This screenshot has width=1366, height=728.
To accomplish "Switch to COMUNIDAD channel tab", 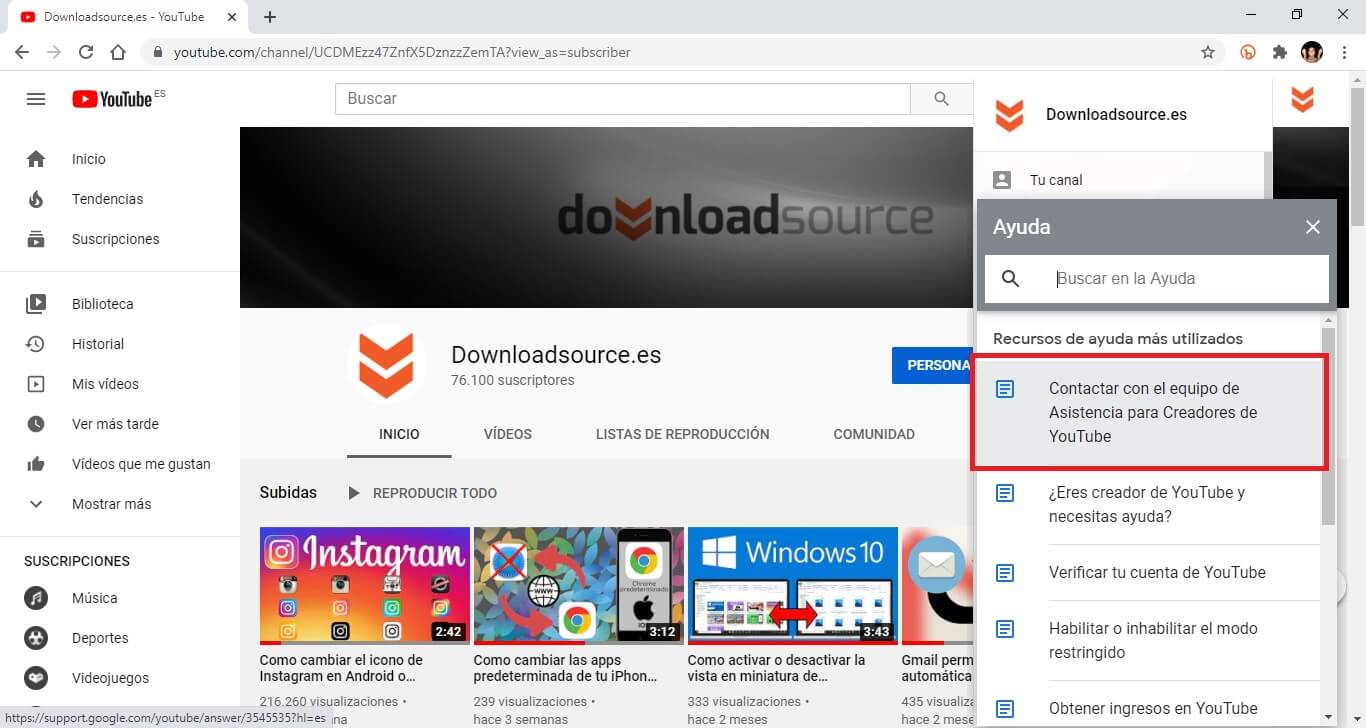I will click(874, 434).
